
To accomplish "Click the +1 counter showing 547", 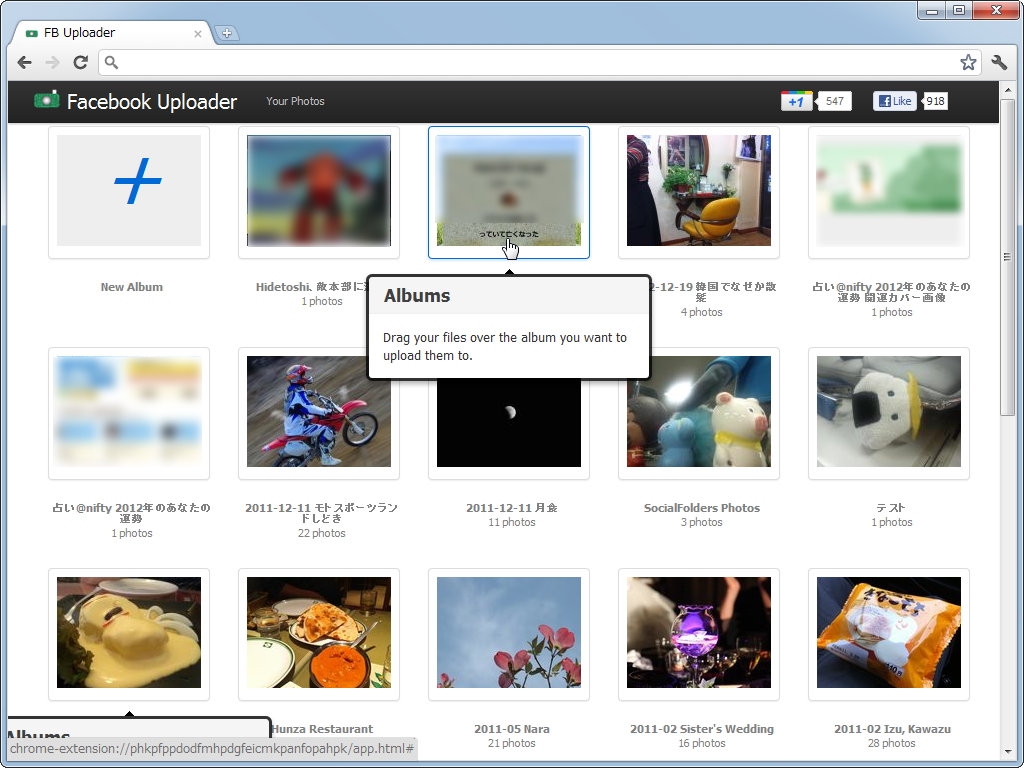I will [834, 100].
